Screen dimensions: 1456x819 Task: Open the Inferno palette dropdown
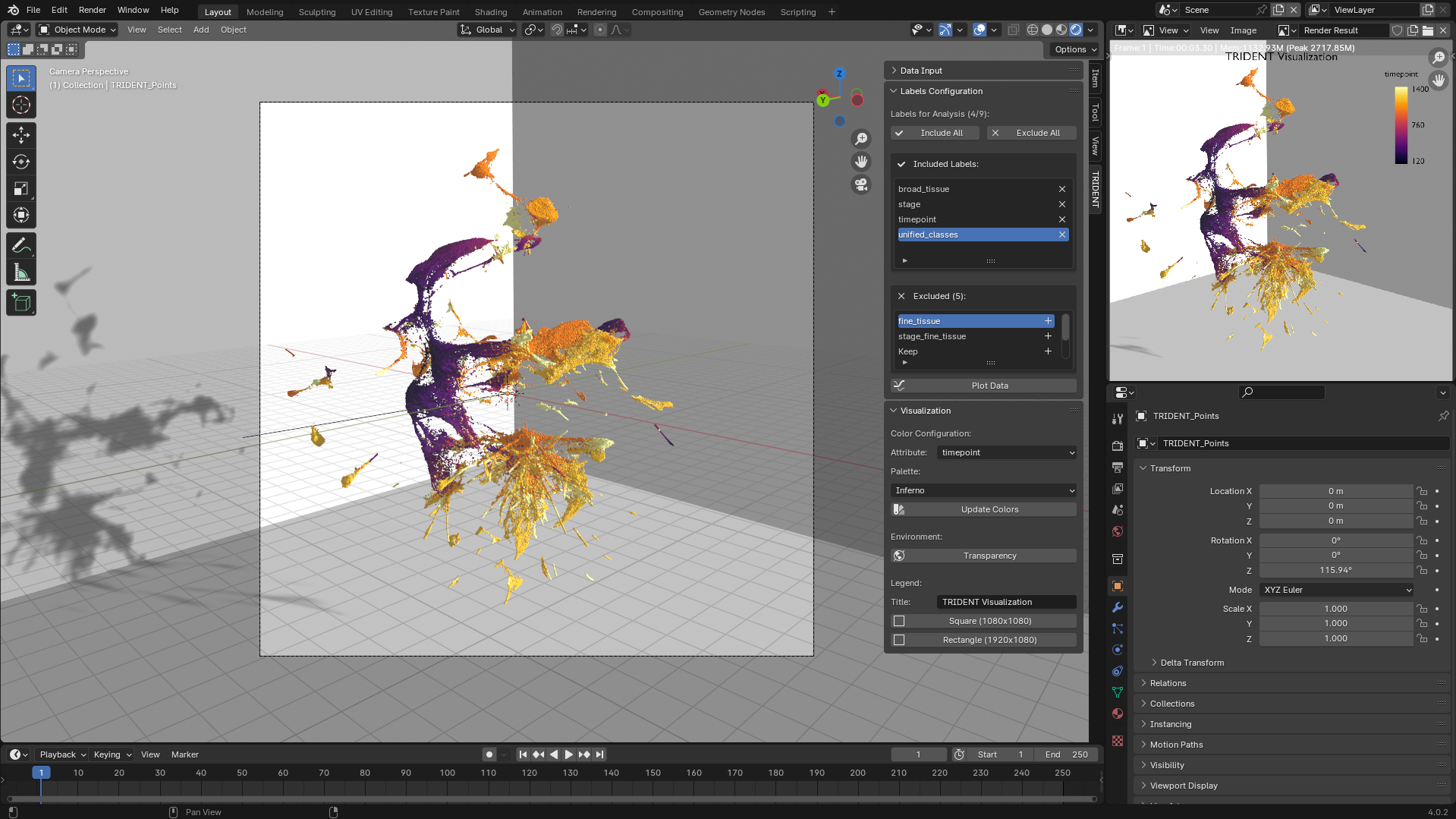click(x=983, y=490)
